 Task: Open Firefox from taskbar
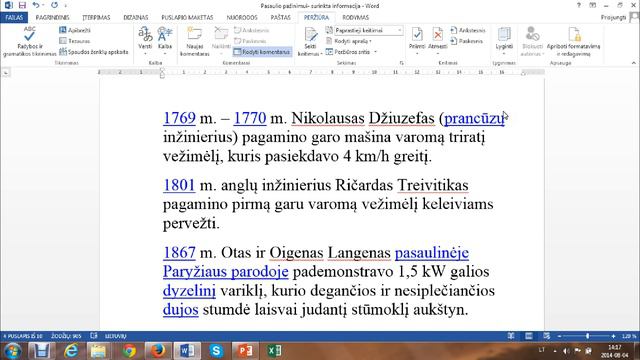[x=158, y=351]
